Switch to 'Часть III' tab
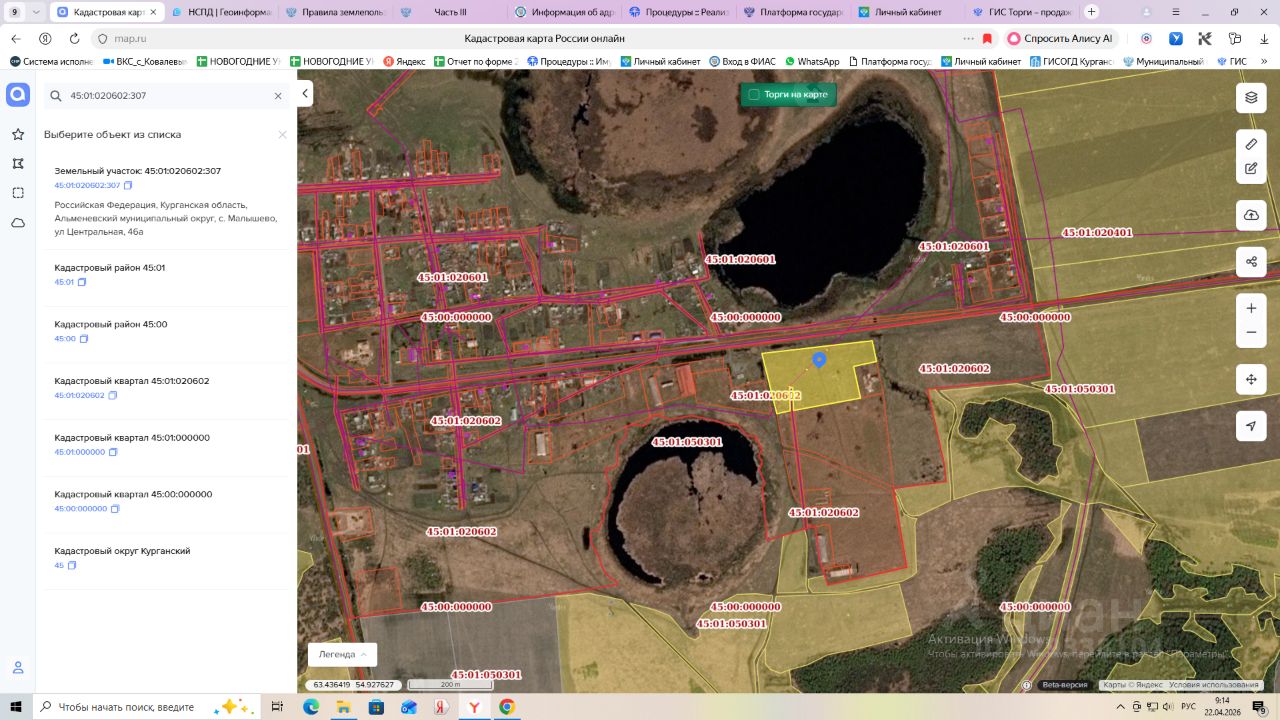 pyautogui.click(x=450, y=12)
